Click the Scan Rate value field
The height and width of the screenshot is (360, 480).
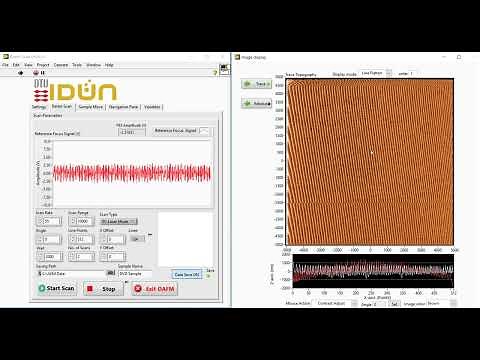52,221
